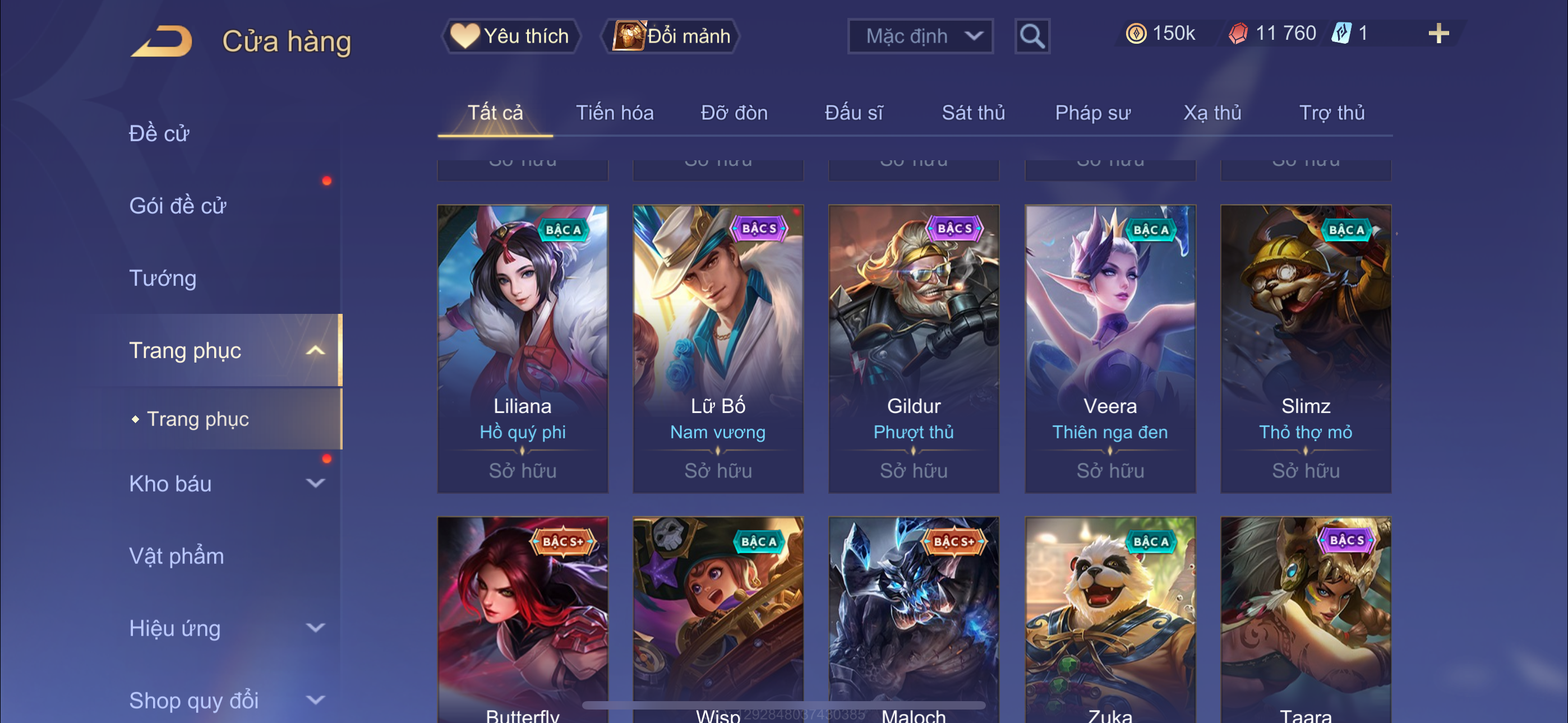Select the Pháp sư tab
1568x723 pixels.
point(1092,113)
